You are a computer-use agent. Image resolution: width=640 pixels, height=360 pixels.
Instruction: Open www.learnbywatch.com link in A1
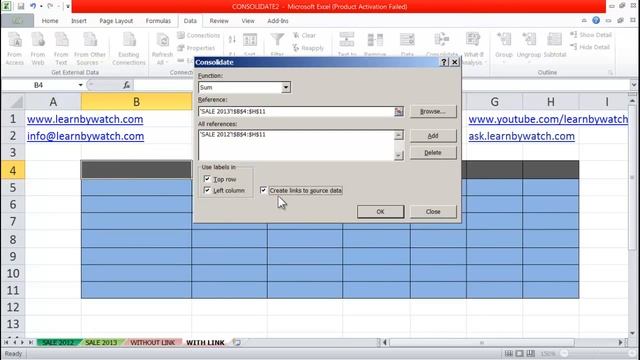click(85, 119)
